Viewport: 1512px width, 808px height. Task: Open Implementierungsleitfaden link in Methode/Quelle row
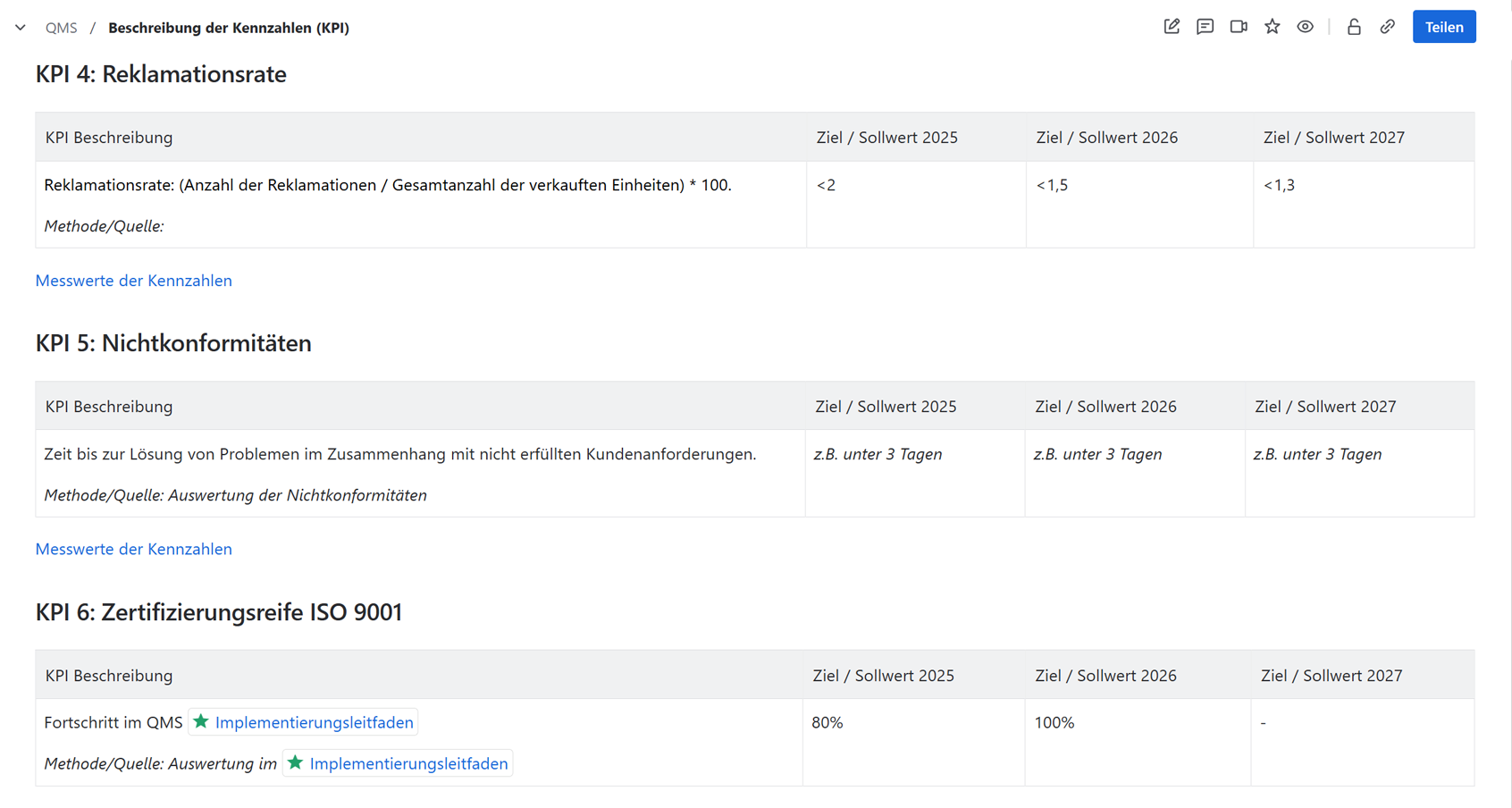coord(408,763)
